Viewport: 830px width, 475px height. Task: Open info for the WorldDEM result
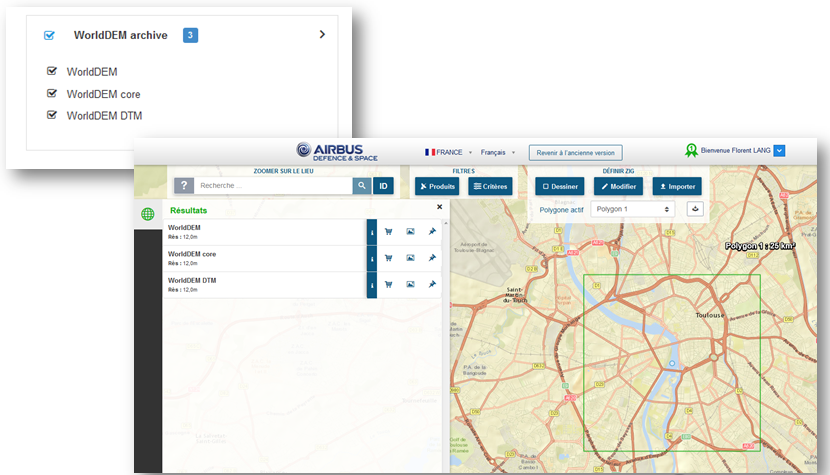(x=372, y=232)
